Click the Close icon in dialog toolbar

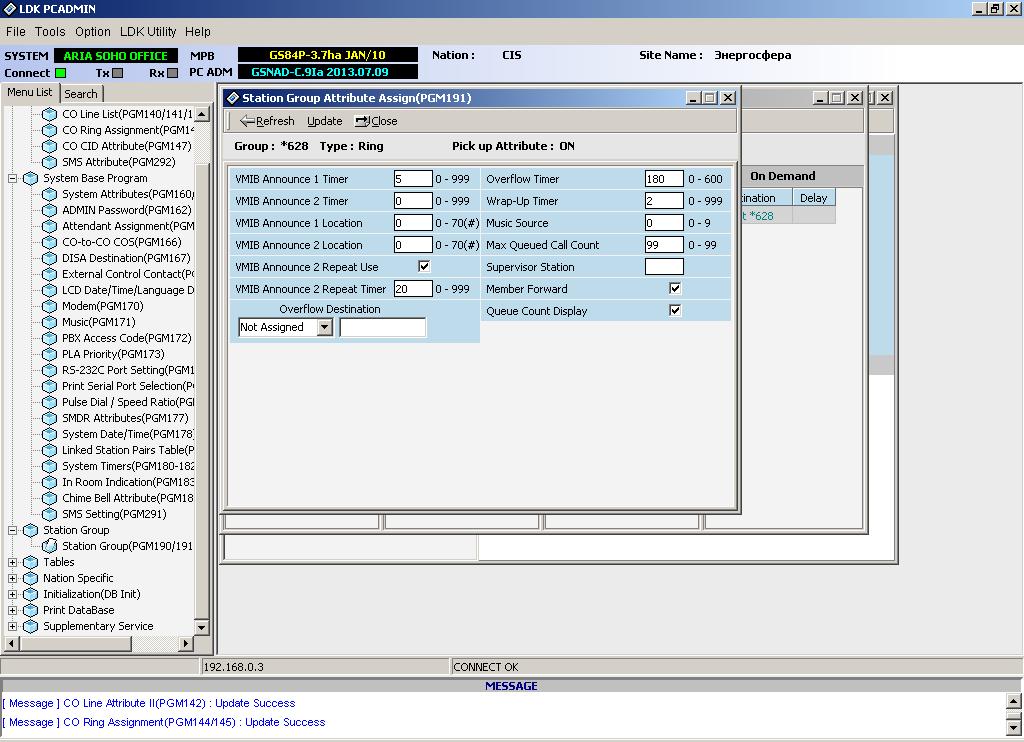coord(362,121)
